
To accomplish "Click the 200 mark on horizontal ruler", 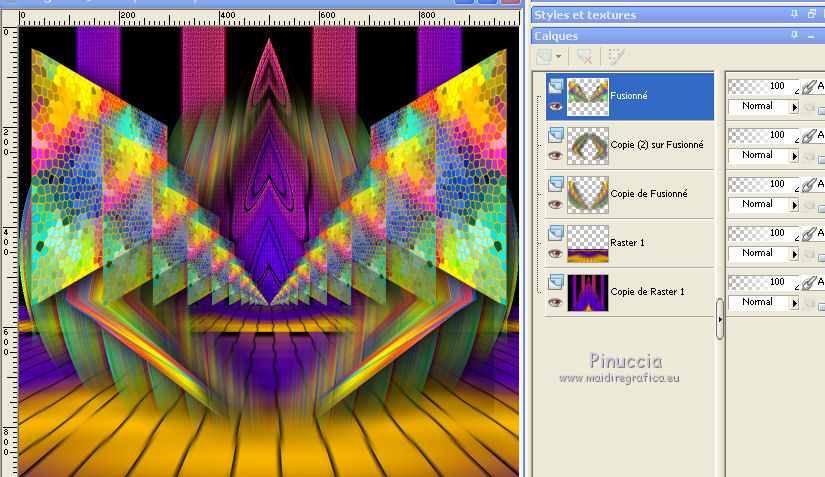I will (127, 15).
